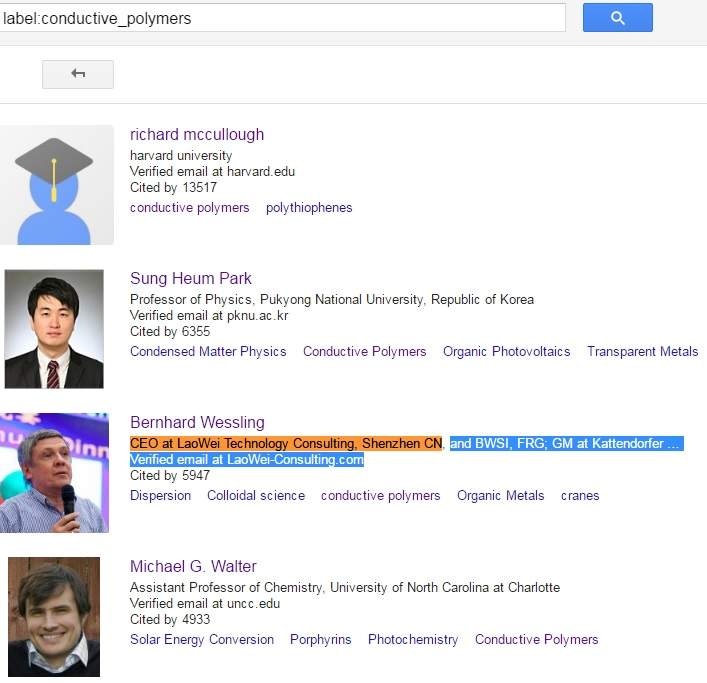Select the Colloidal science label

255,496
